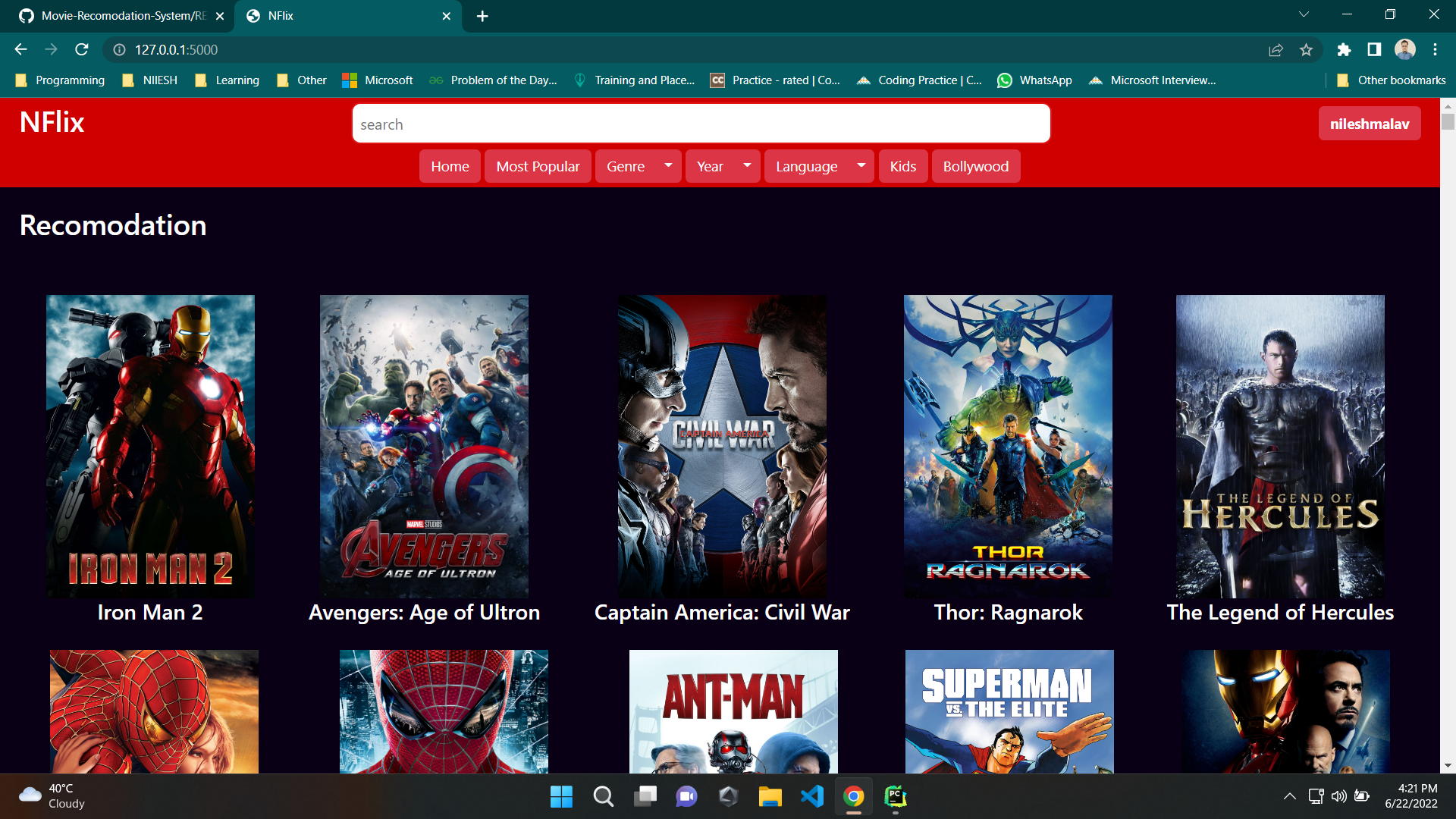The width and height of the screenshot is (1456, 819).
Task: Click the nileshmalav account button
Action: point(1370,123)
